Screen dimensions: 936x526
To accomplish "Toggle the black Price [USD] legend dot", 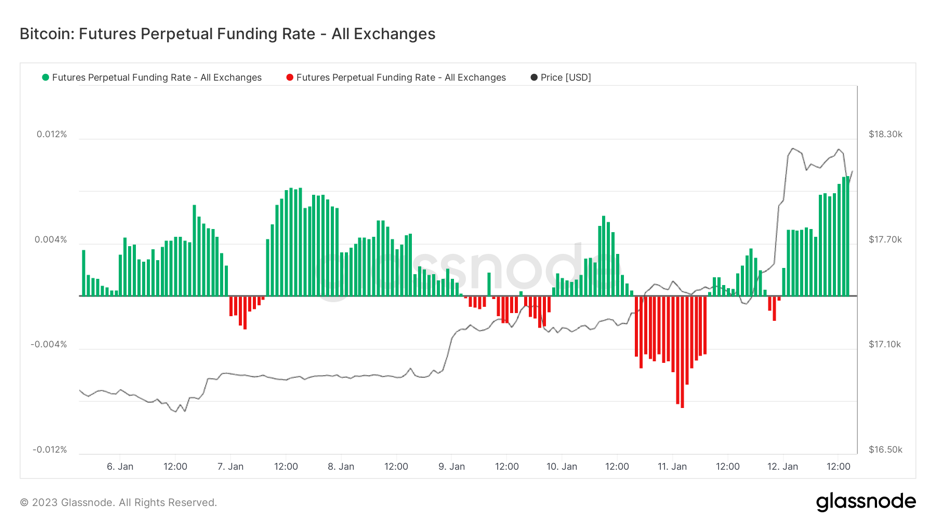I will coord(534,78).
